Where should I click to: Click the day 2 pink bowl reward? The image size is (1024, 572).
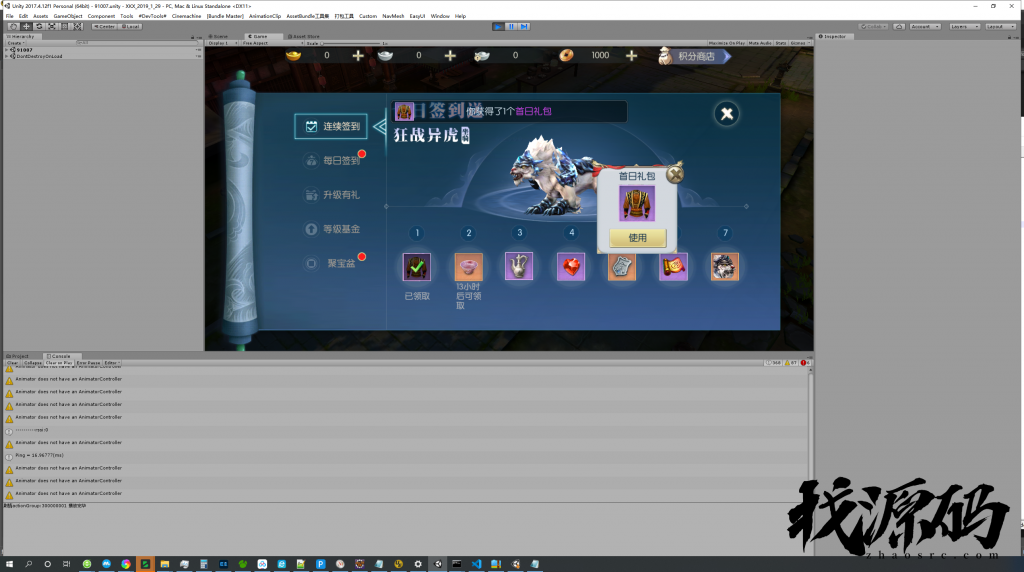pos(468,267)
